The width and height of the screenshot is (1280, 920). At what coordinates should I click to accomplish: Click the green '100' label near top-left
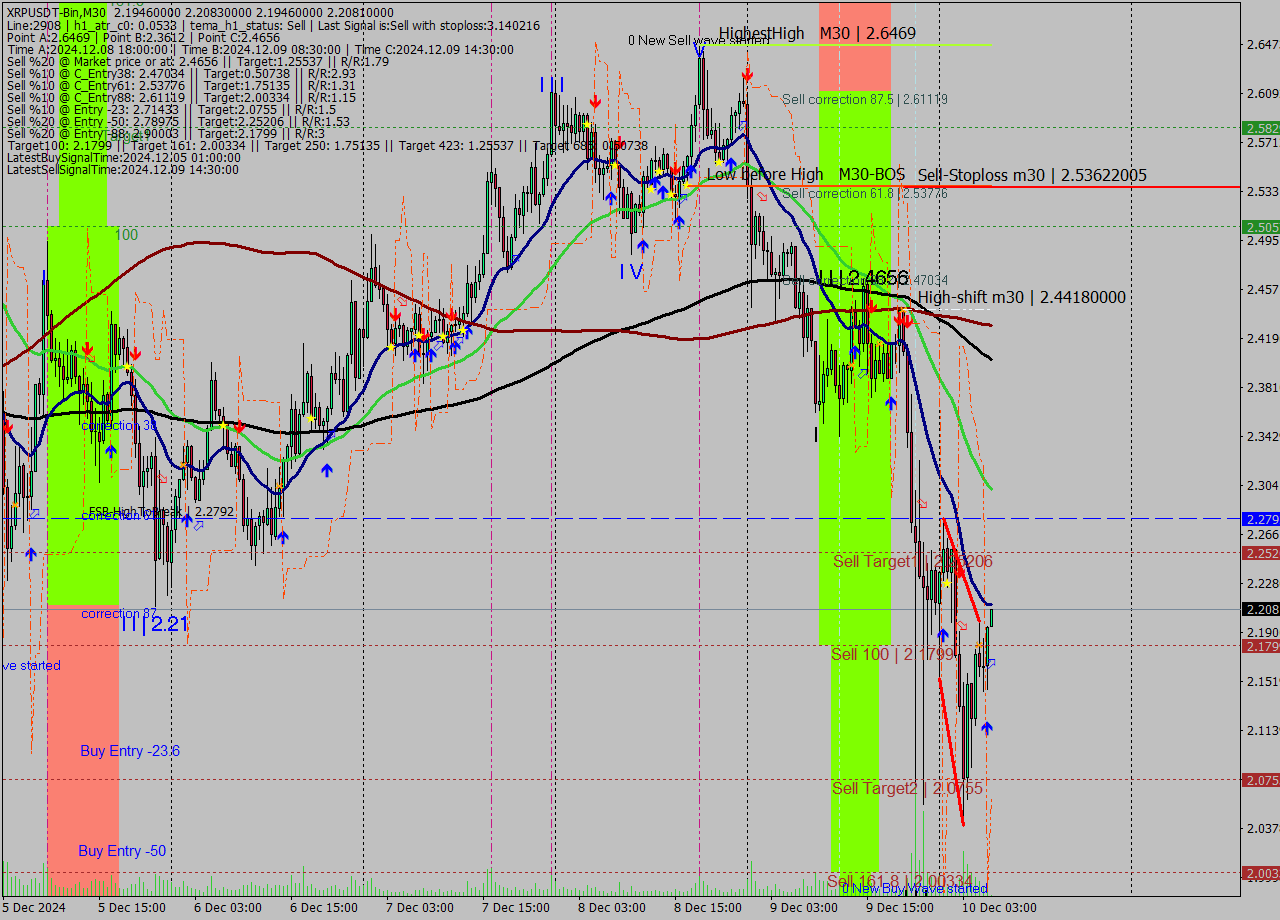pos(126,234)
